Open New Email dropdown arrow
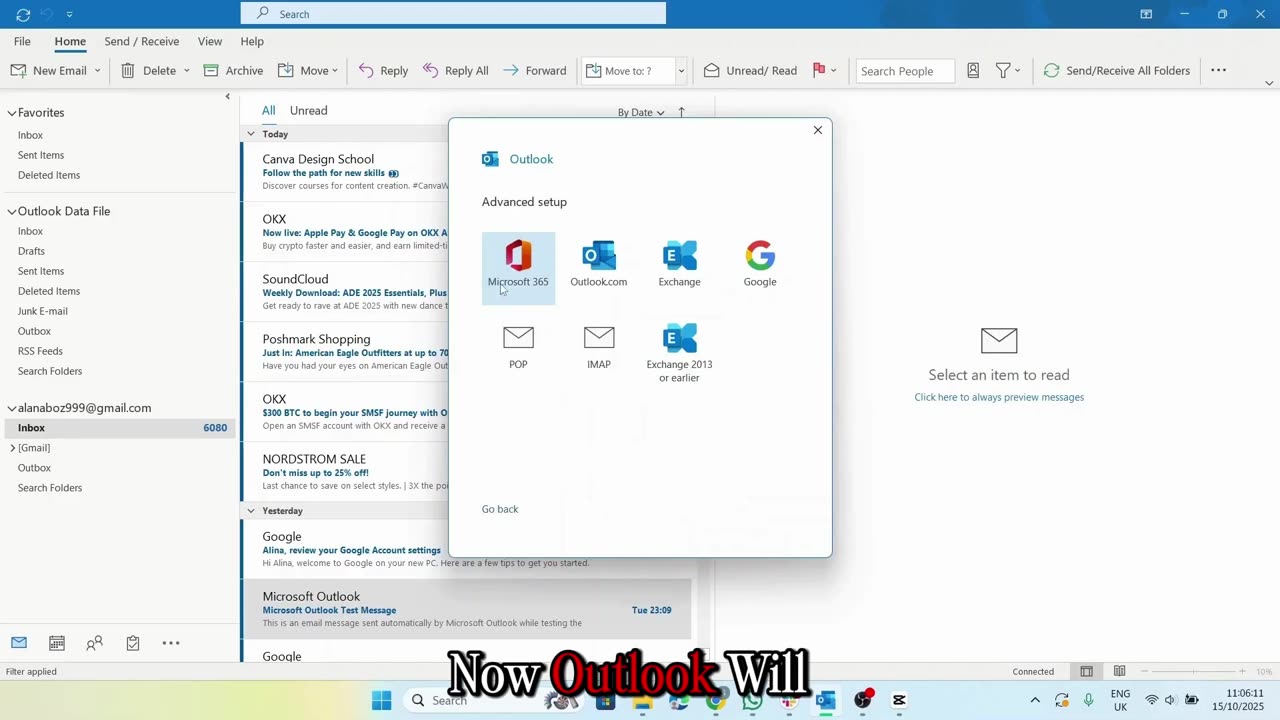The height and width of the screenshot is (720, 1280). coord(97,70)
